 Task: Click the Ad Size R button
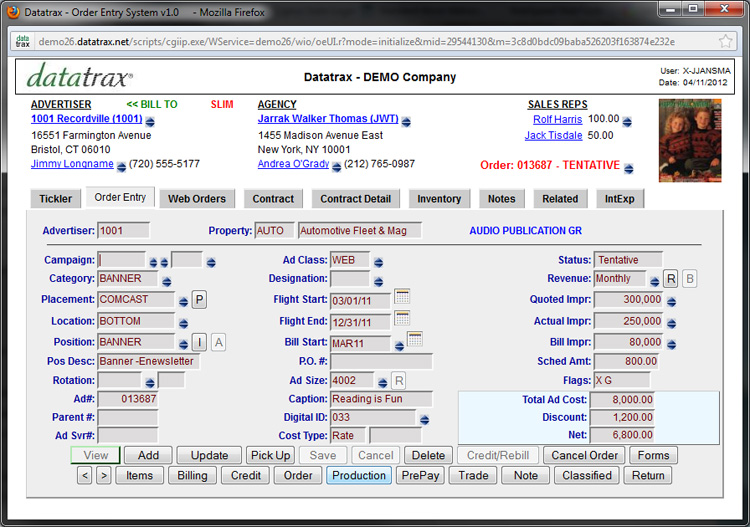[399, 381]
